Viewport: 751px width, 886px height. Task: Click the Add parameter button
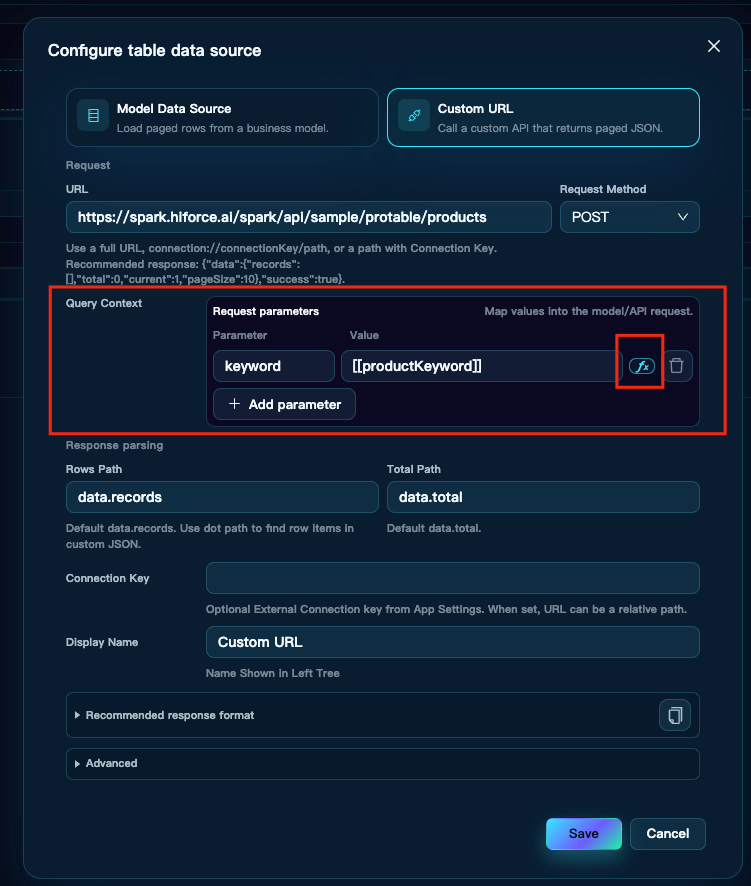(284, 404)
